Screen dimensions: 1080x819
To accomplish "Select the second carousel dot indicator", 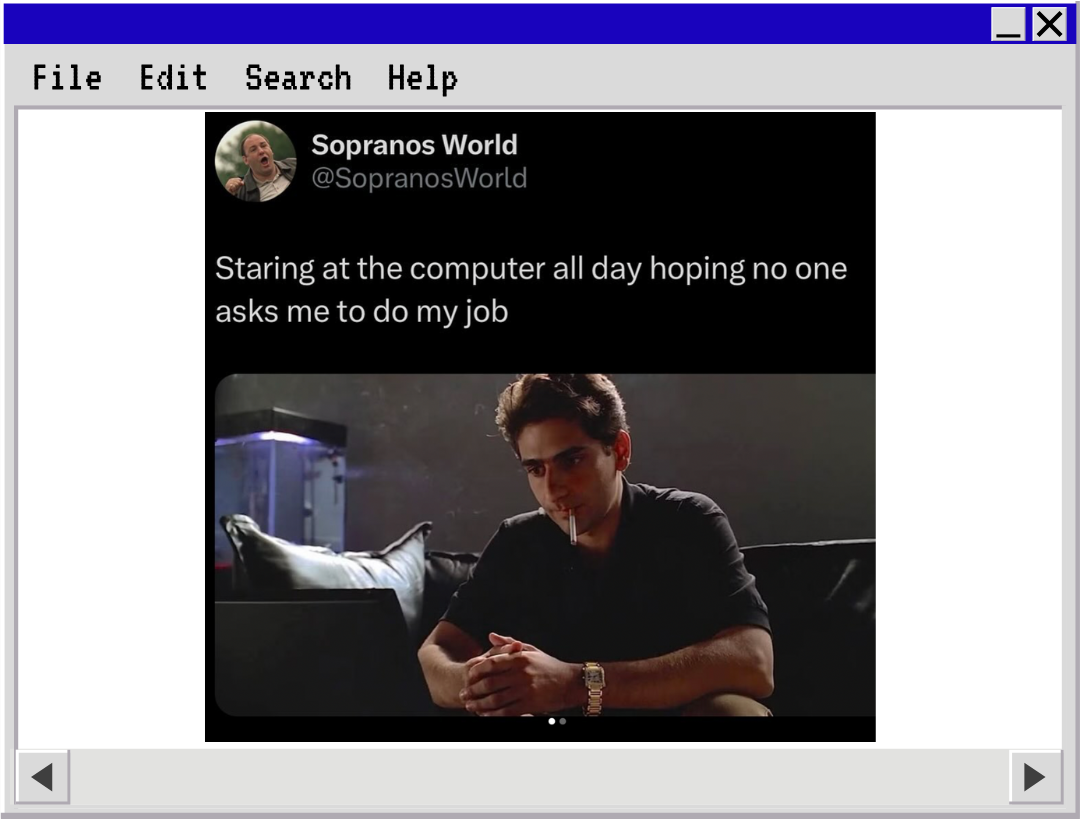I will click(x=563, y=721).
